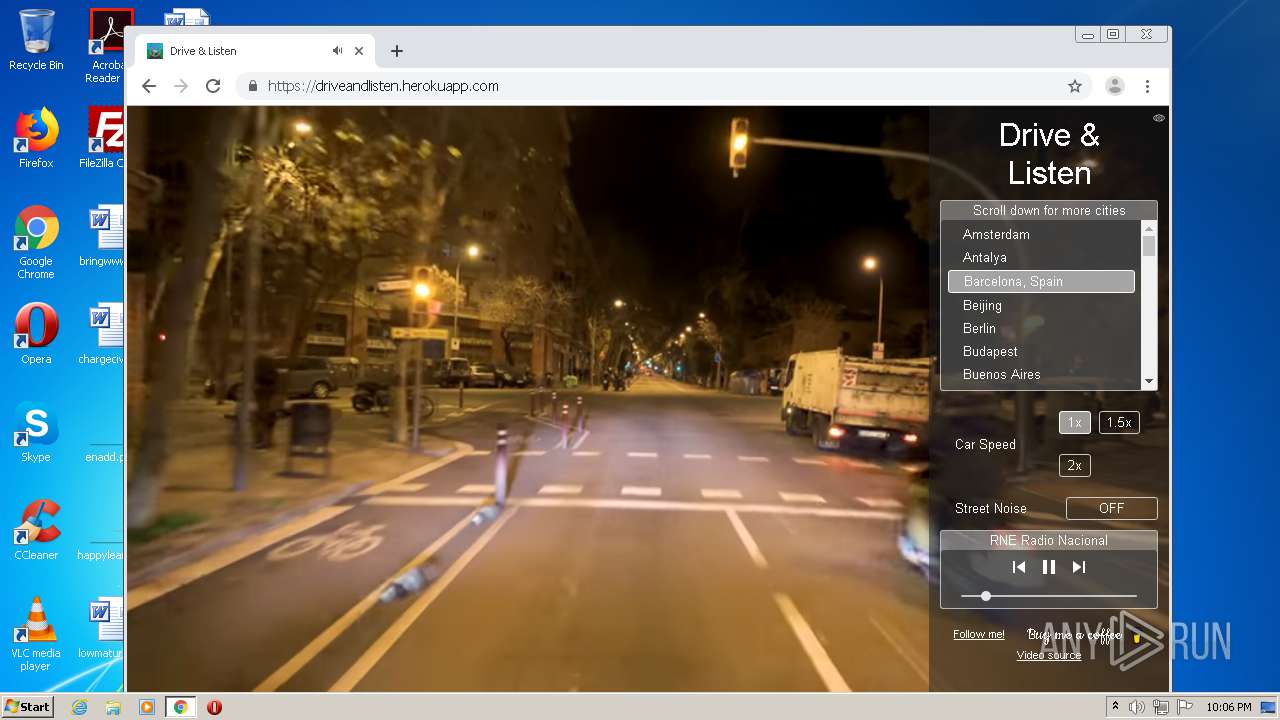Set car speed to 1.5x
This screenshot has height=720, width=1280.
pyautogui.click(x=1119, y=422)
